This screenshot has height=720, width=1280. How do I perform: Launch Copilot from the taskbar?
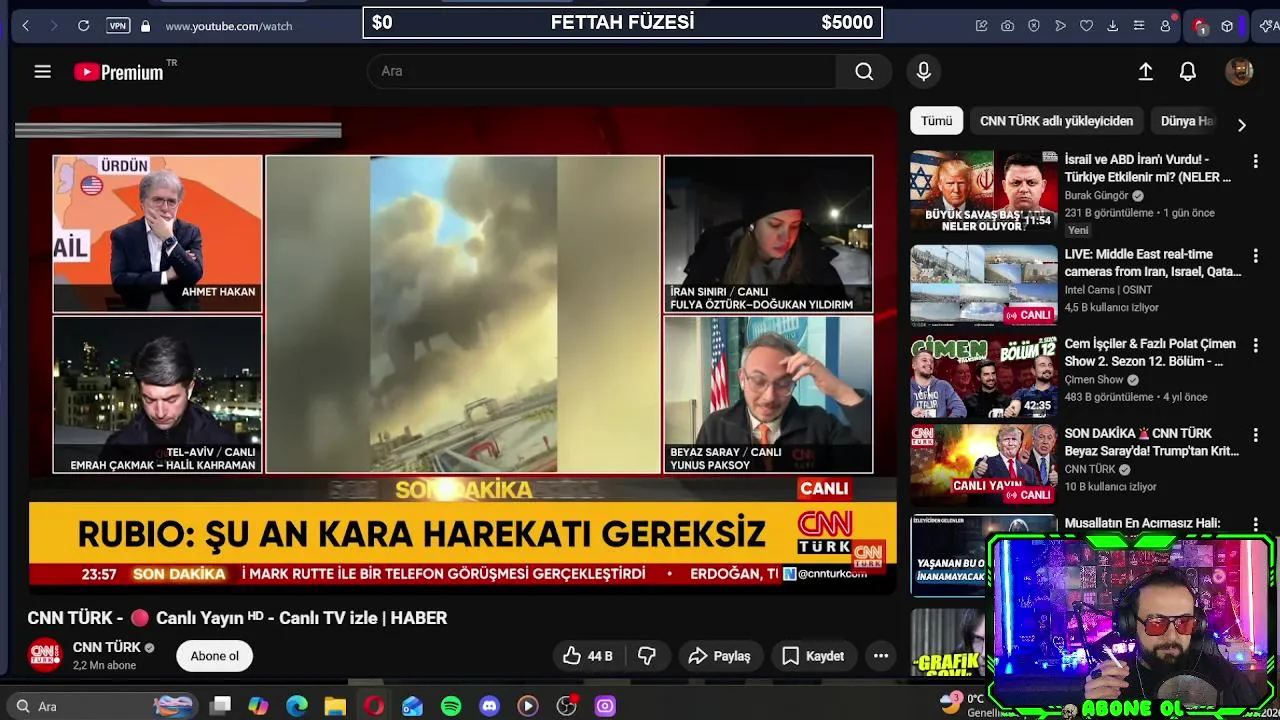258,706
